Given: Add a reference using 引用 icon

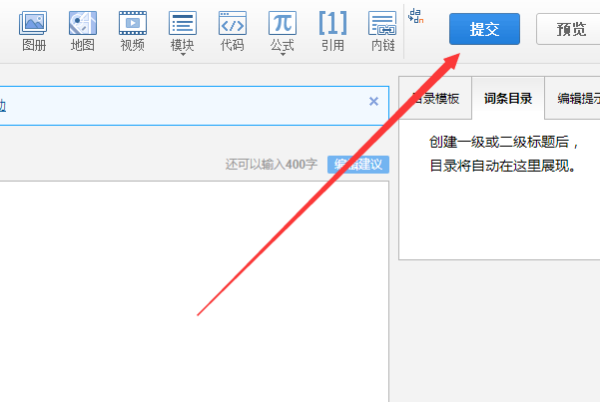Looking at the screenshot, I should coord(332,31).
